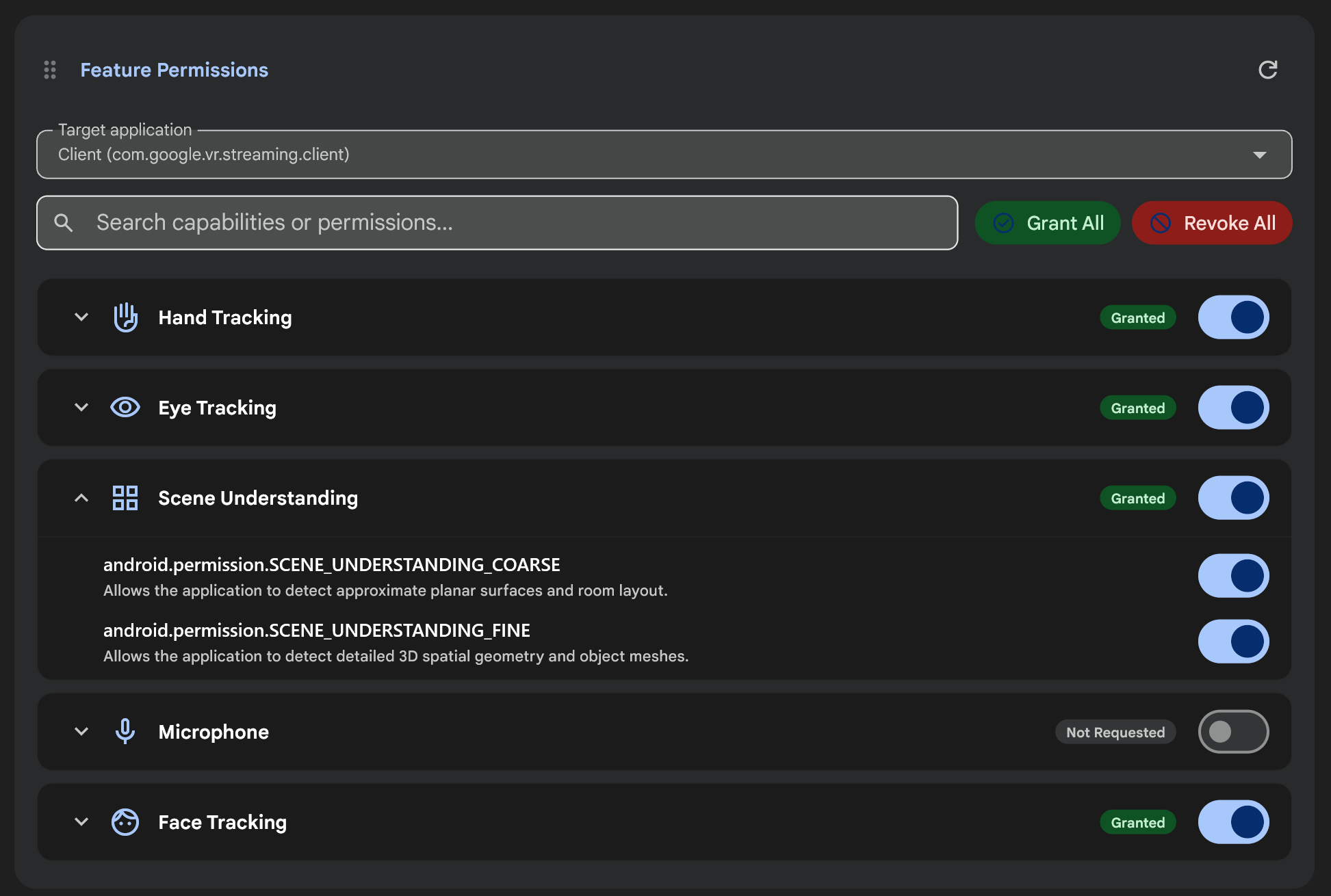
Task: Click the Hand Tracking Granted badge
Action: pyautogui.click(x=1137, y=318)
